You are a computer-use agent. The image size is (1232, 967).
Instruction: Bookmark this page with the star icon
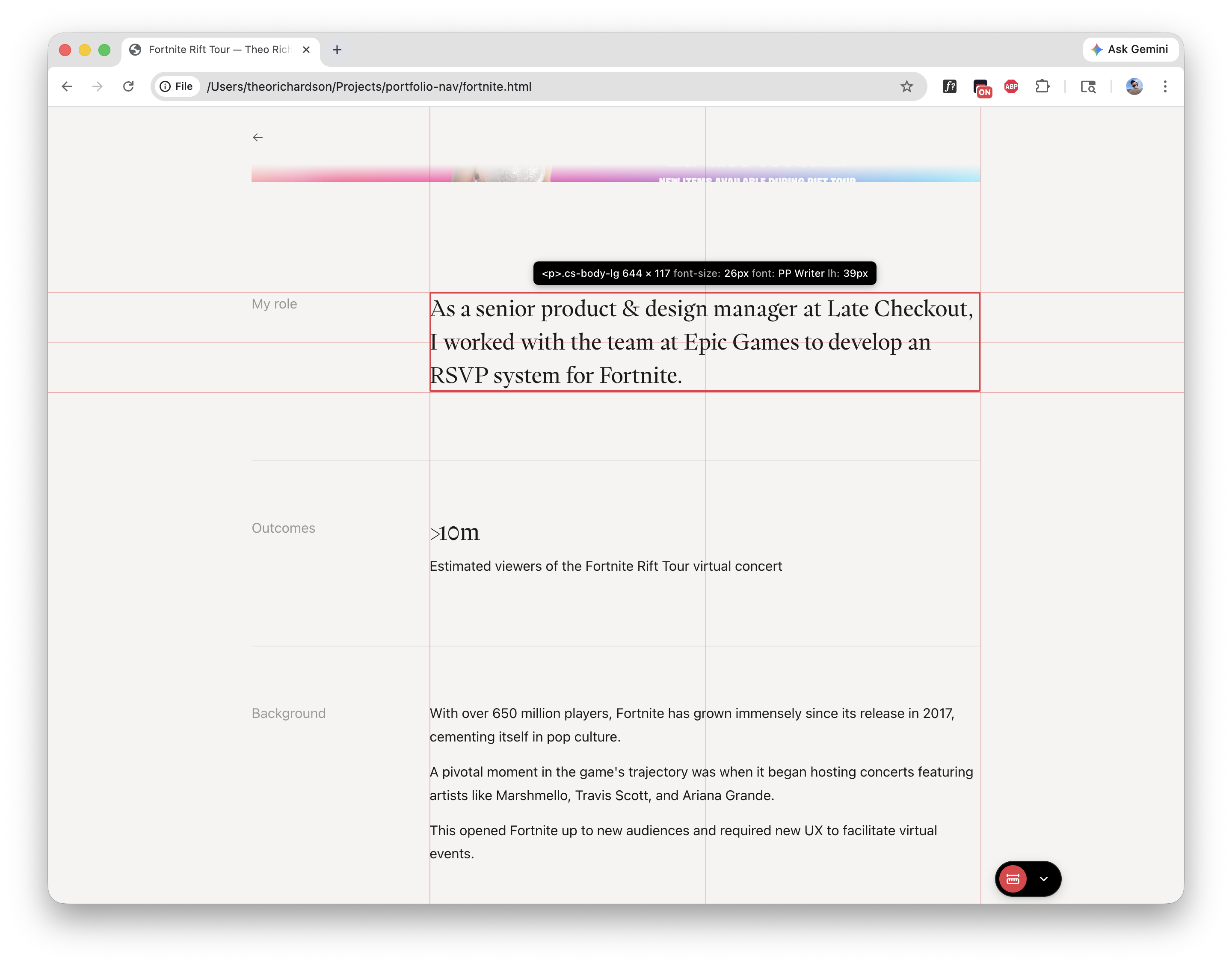tap(906, 86)
